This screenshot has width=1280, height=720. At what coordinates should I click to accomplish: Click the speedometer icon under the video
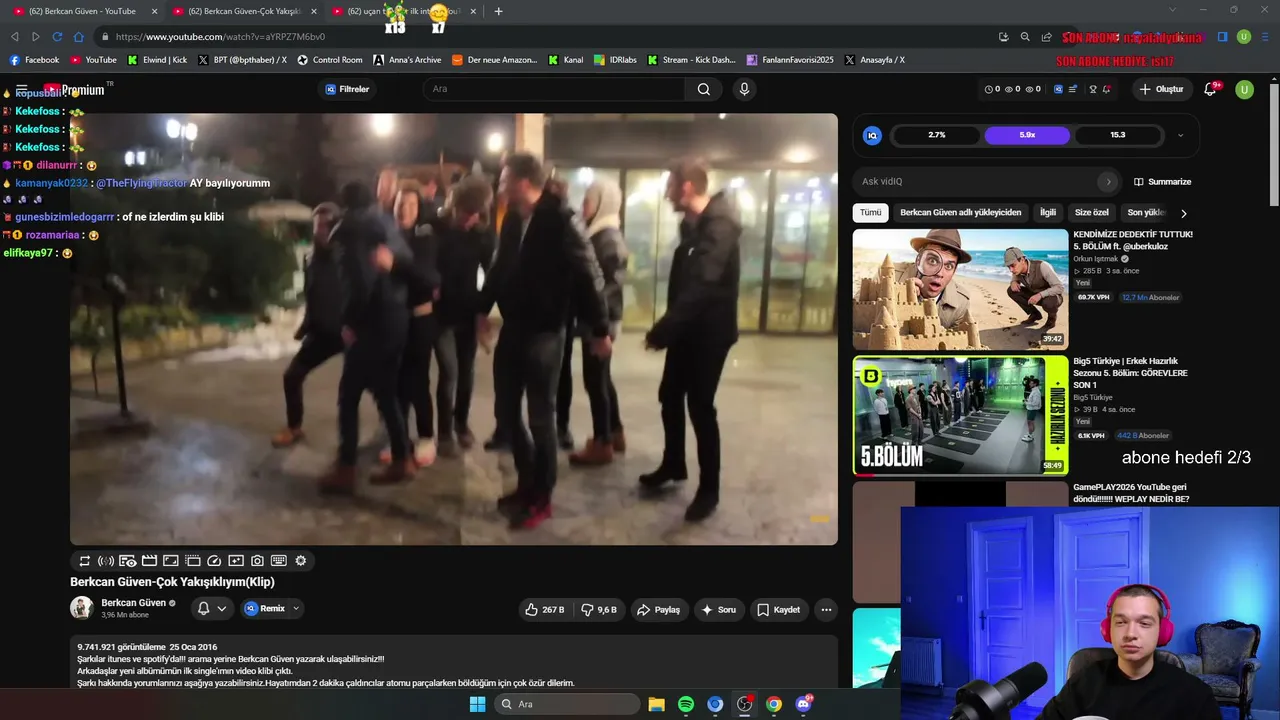214,561
